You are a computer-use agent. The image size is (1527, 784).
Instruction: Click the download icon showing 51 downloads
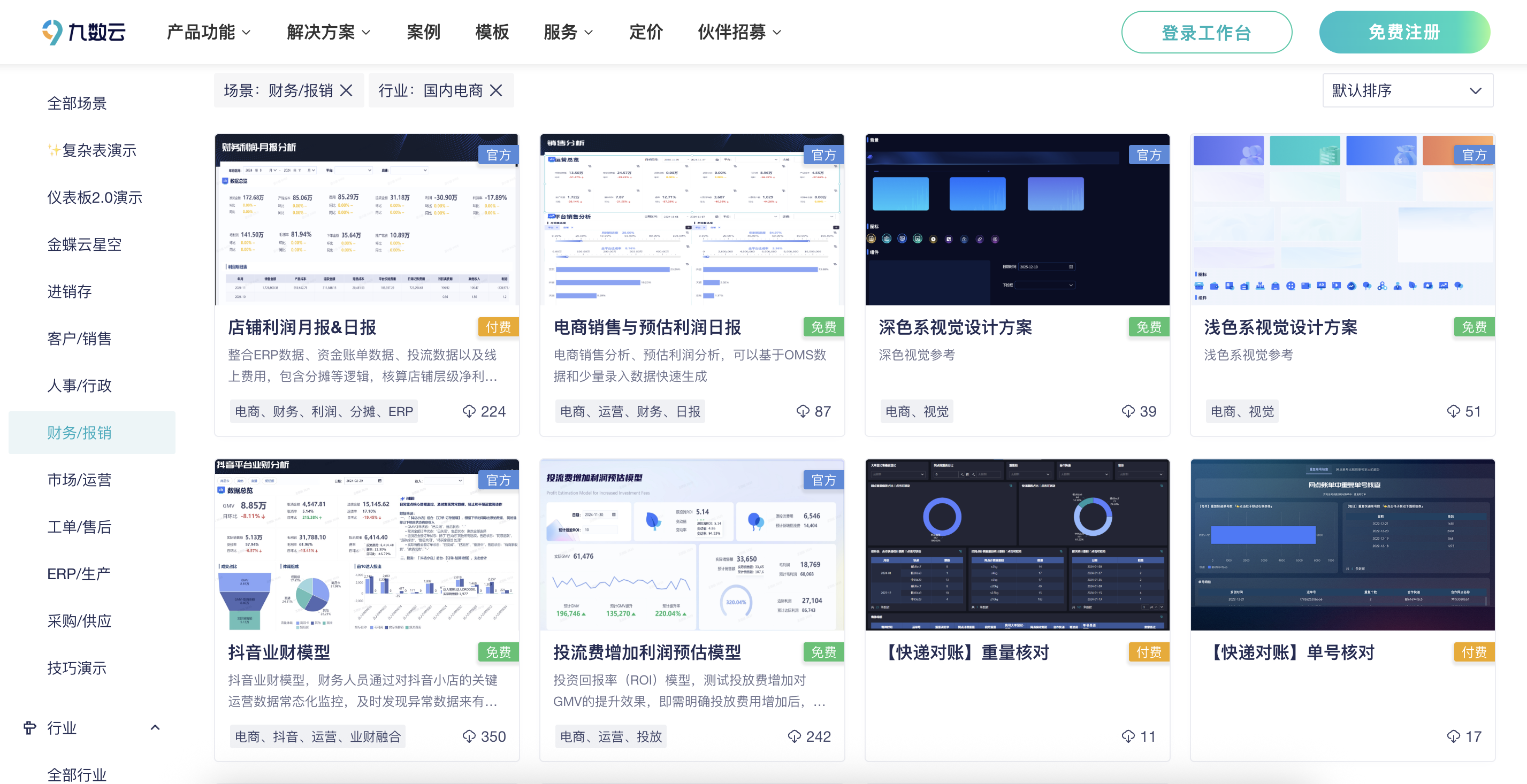[1453, 411]
